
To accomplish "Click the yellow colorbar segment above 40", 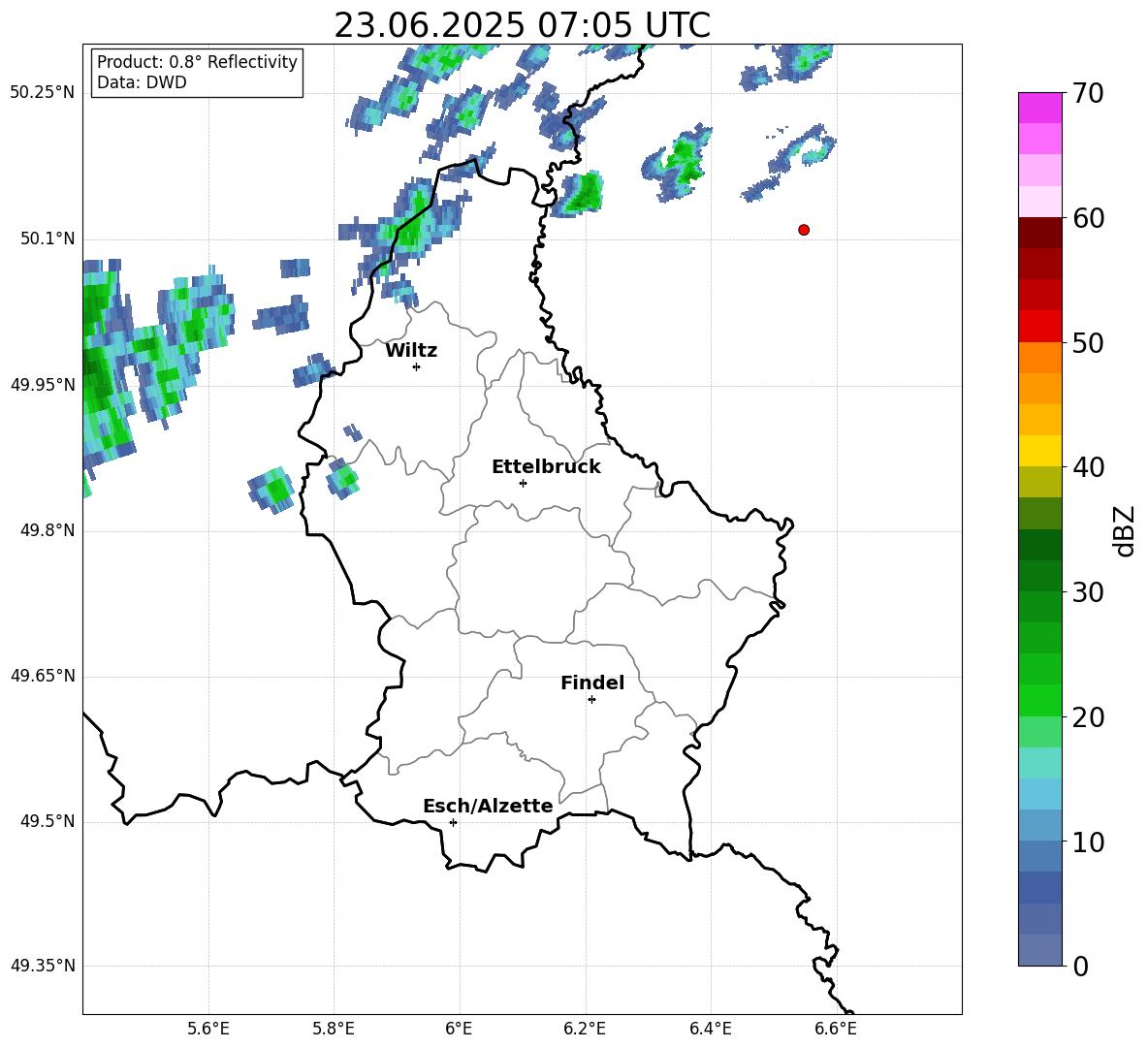I will 1039,452.
